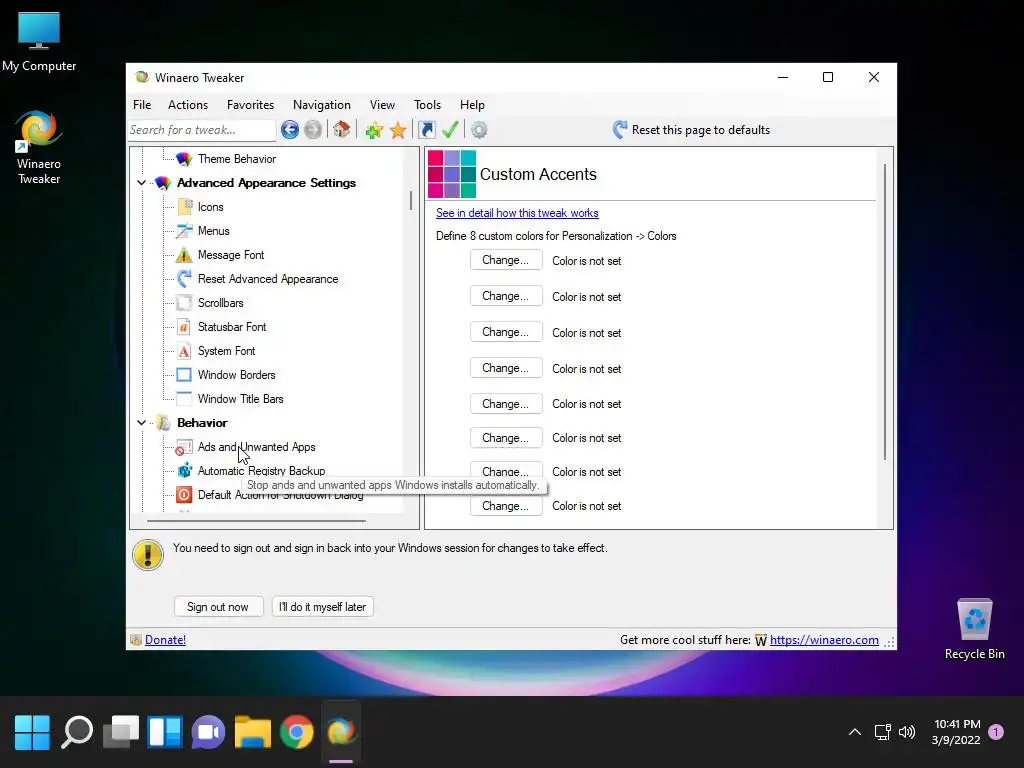
Task: Click the System Font letter icon
Action: click(x=185, y=351)
